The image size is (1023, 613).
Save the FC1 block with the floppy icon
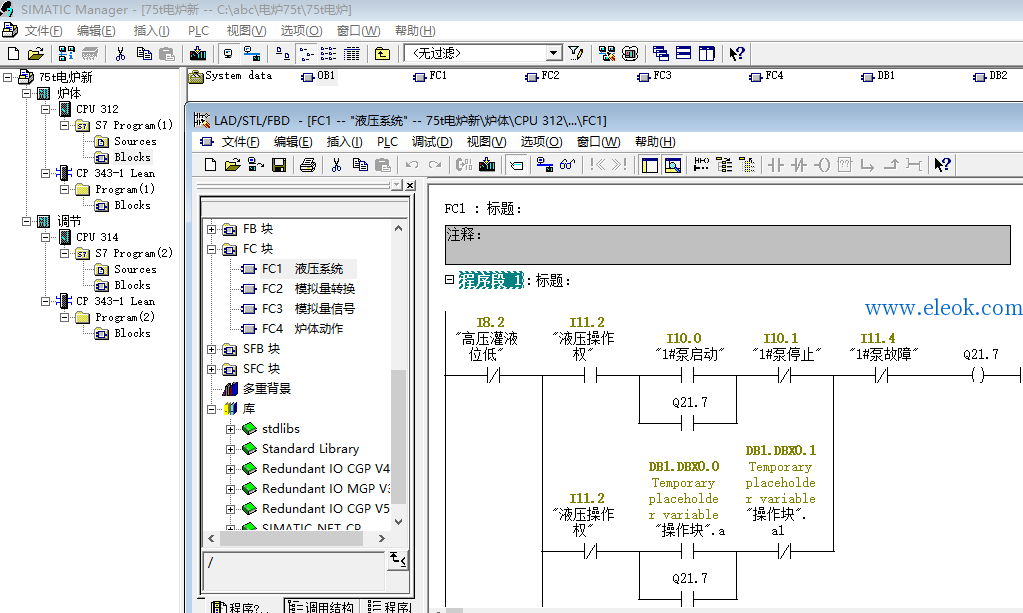click(x=279, y=165)
